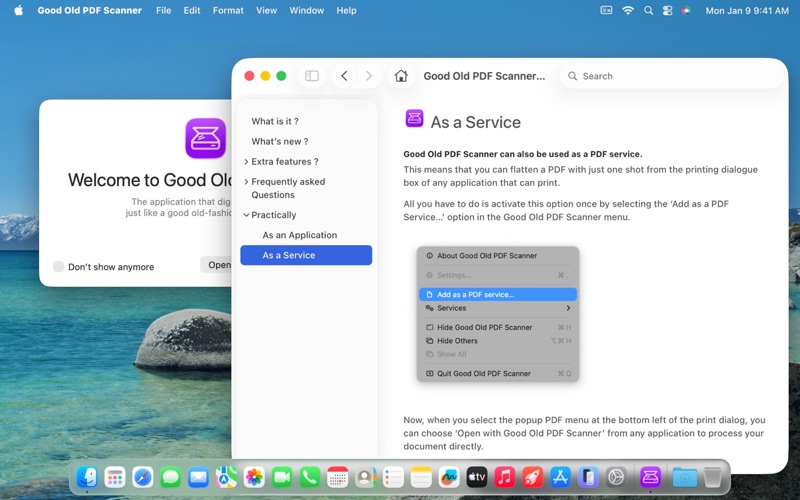Click the Wi-Fi status icon
Image resolution: width=800 pixels, height=500 pixels.
628,10
